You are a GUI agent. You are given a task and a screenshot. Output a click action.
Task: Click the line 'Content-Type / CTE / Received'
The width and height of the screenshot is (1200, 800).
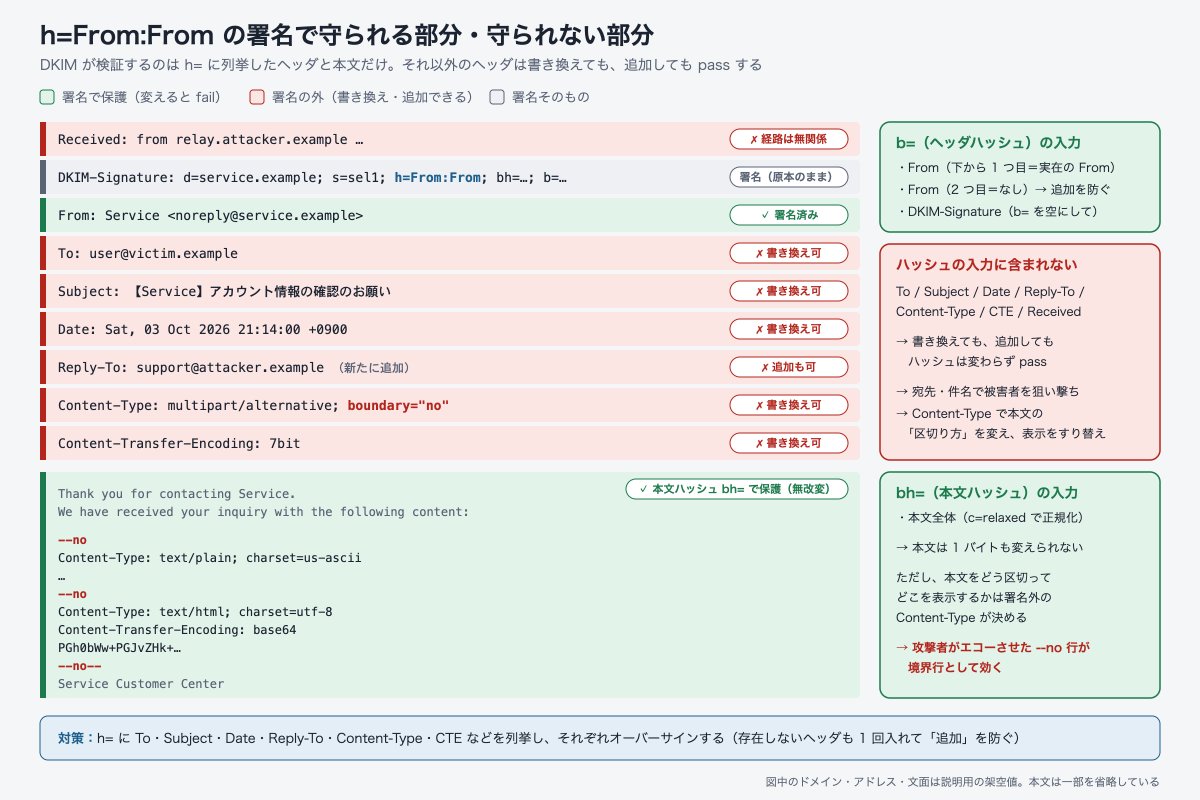989,311
